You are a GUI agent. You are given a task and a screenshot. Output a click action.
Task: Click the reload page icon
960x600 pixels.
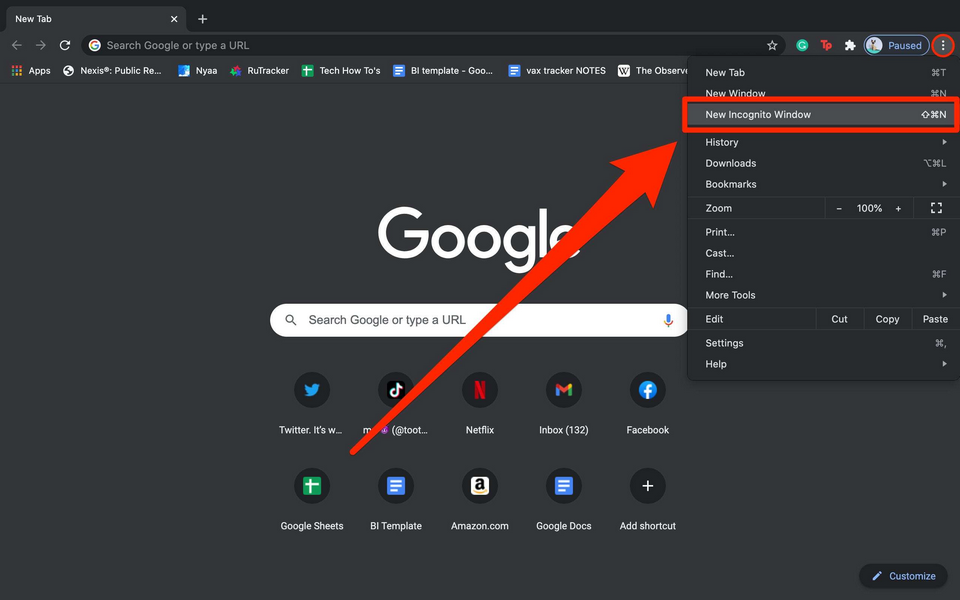click(x=65, y=45)
